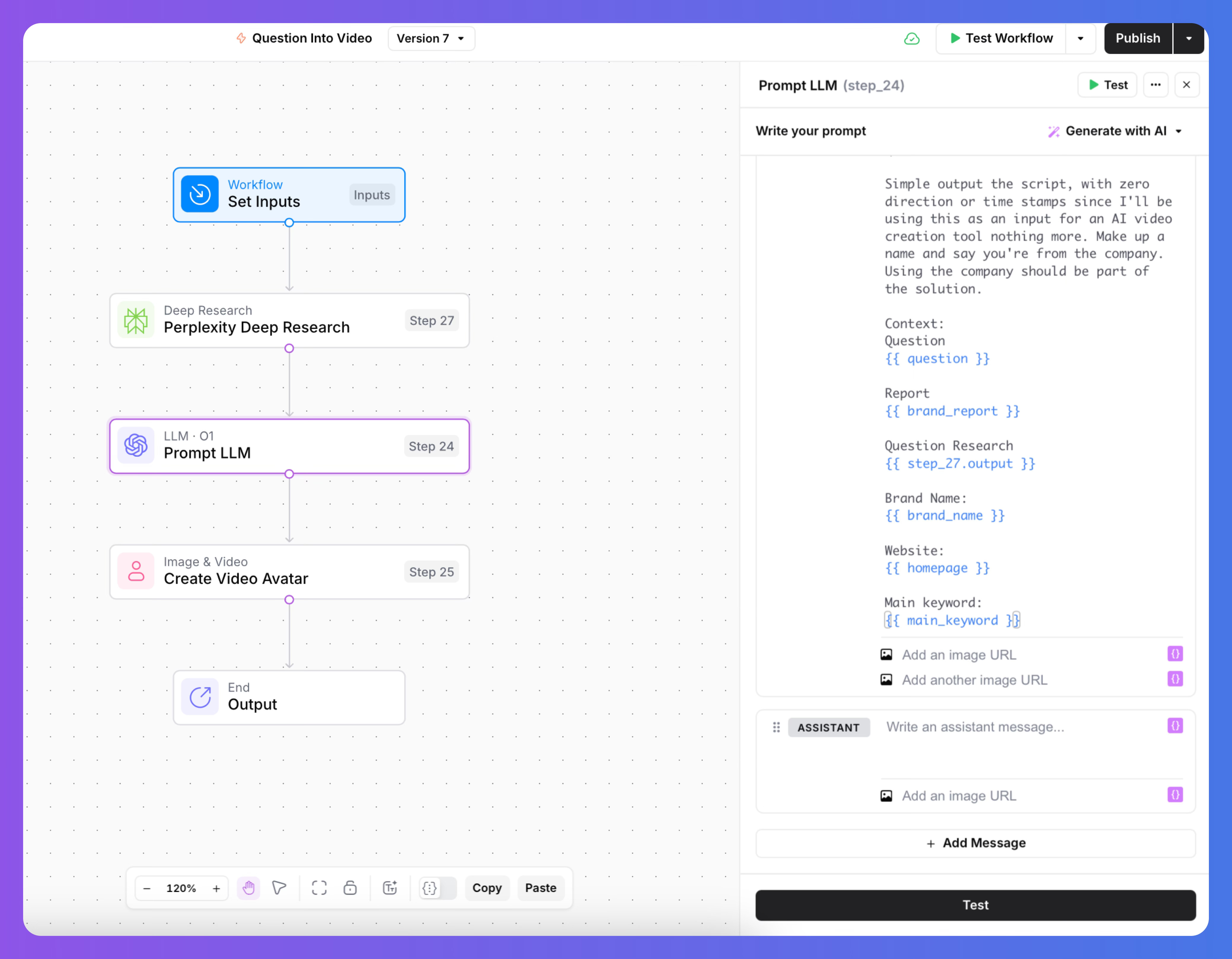Viewport: 1232px width, 959px height.
Task: Select the Create Video Avatar step node
Action: coord(289,571)
